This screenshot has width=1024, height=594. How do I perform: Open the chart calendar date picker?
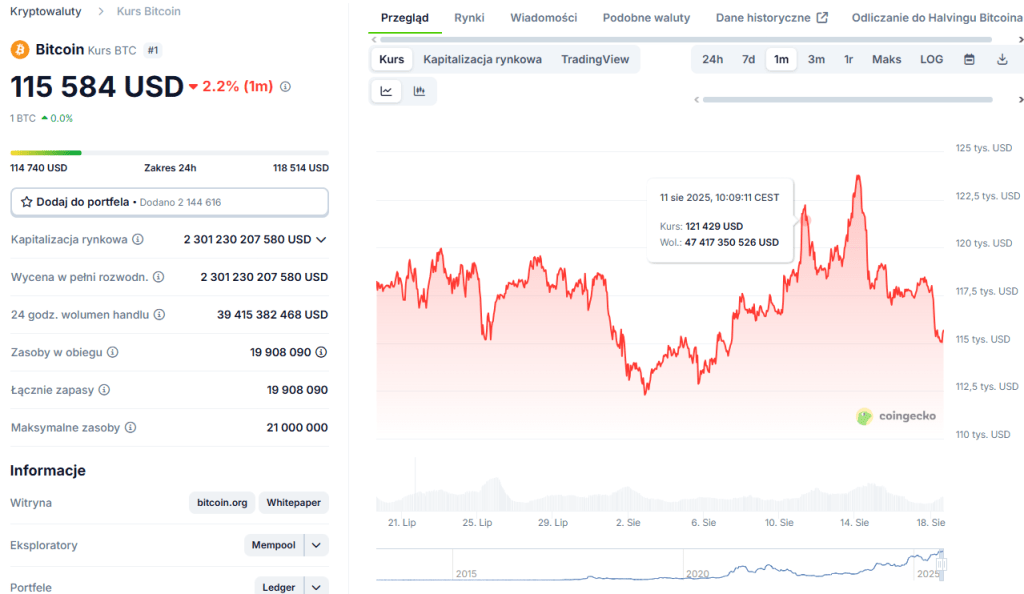[x=969, y=59]
